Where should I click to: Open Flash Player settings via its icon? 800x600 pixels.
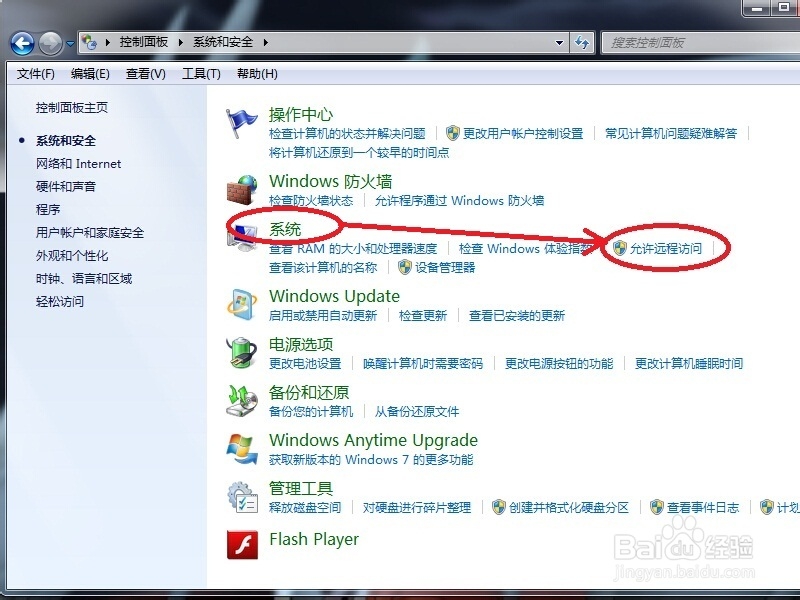tap(241, 541)
